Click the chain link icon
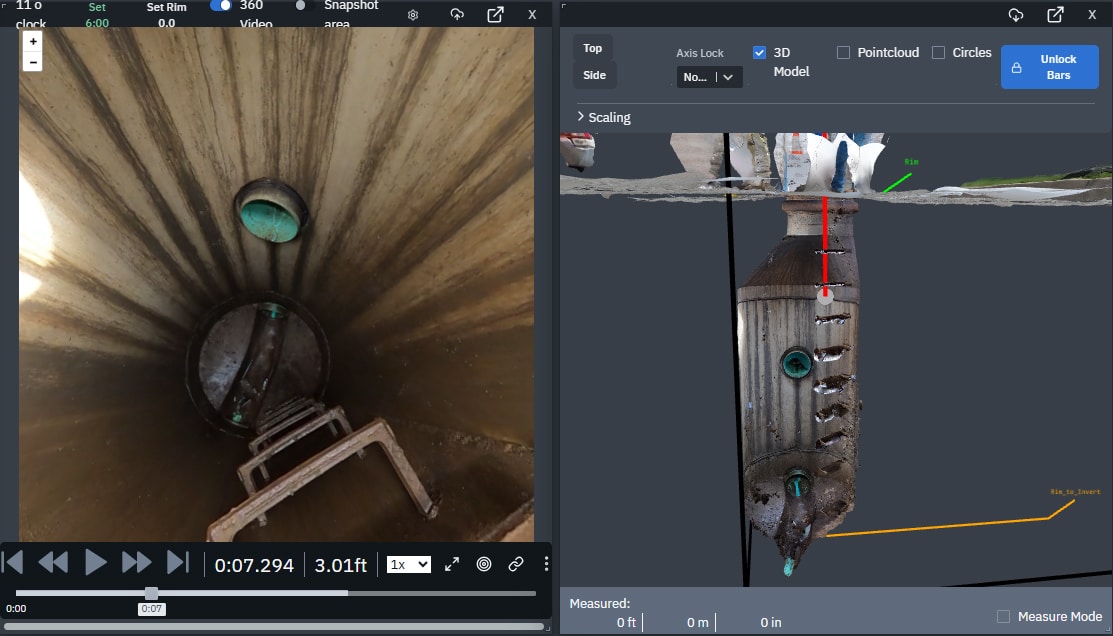1113x636 pixels. pos(516,564)
